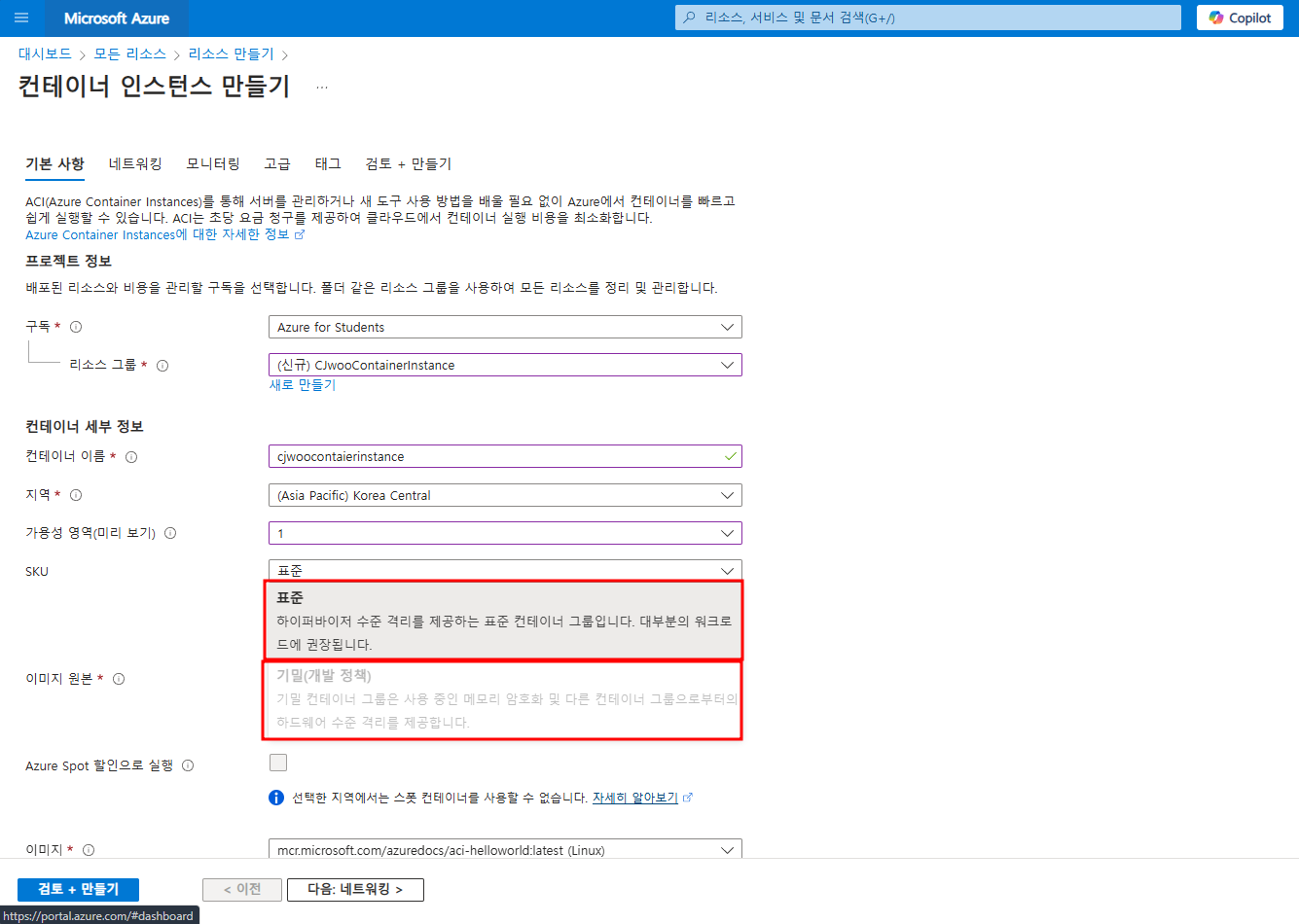Click the 컨테이너 세부 정보 heading
The width and height of the screenshot is (1299, 924).
point(85,426)
